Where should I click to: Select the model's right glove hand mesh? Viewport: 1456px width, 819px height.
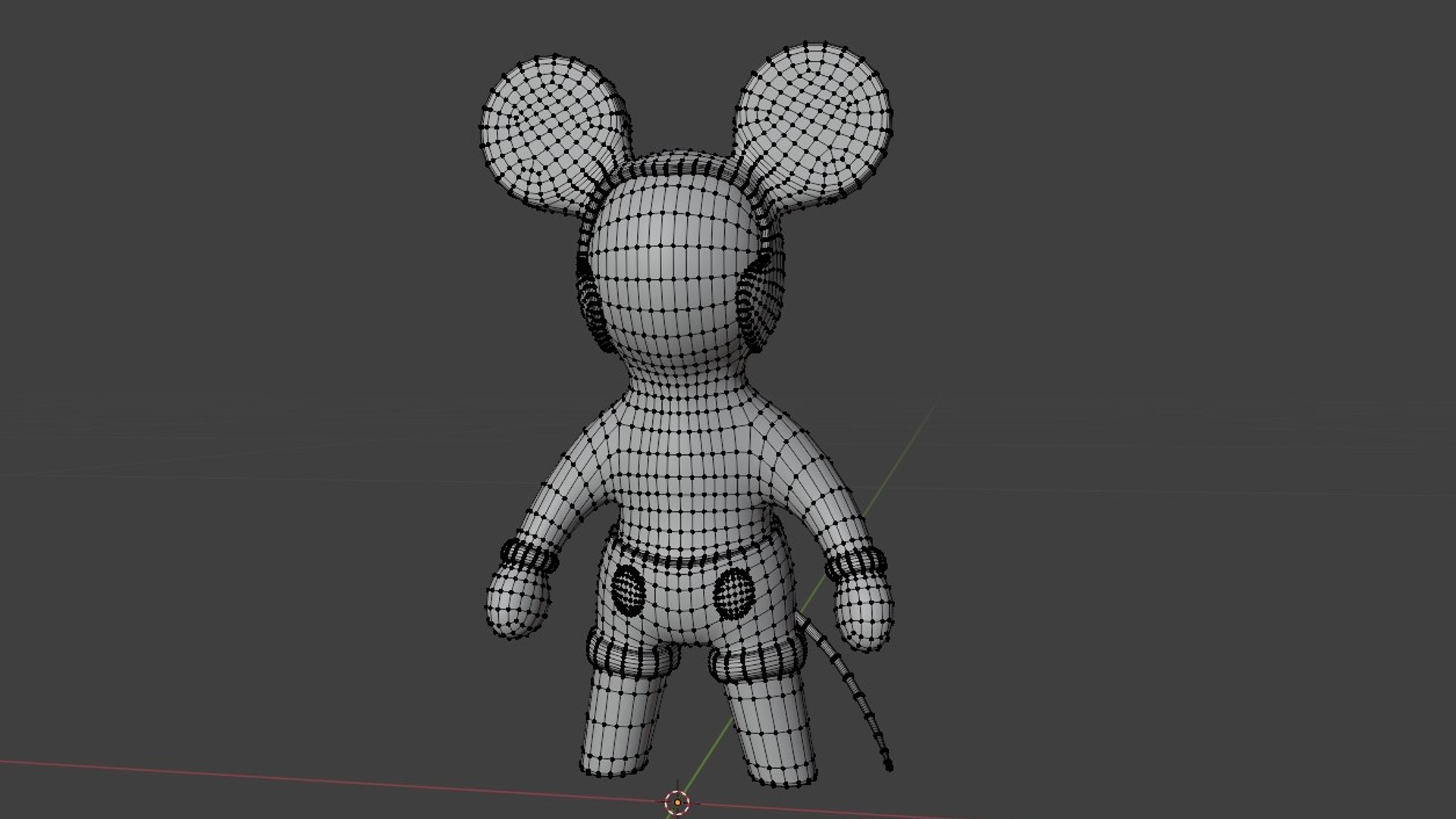click(864, 613)
